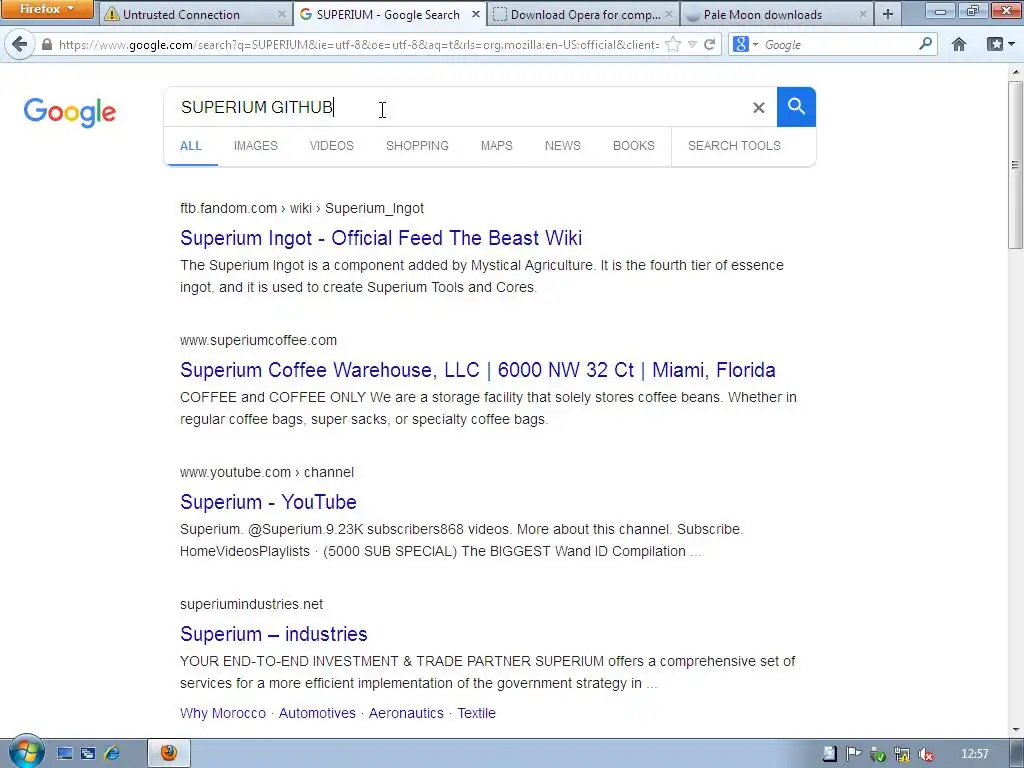Click the vertical scrollbar thumb

click(1014, 163)
